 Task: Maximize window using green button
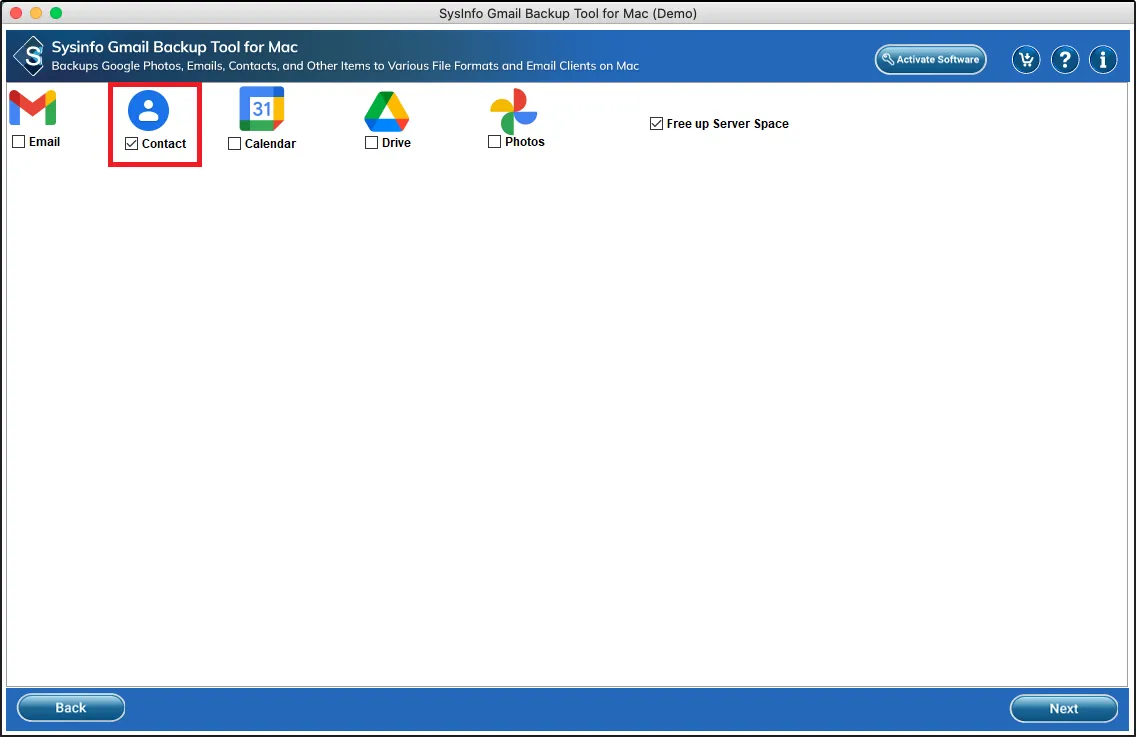coord(56,13)
